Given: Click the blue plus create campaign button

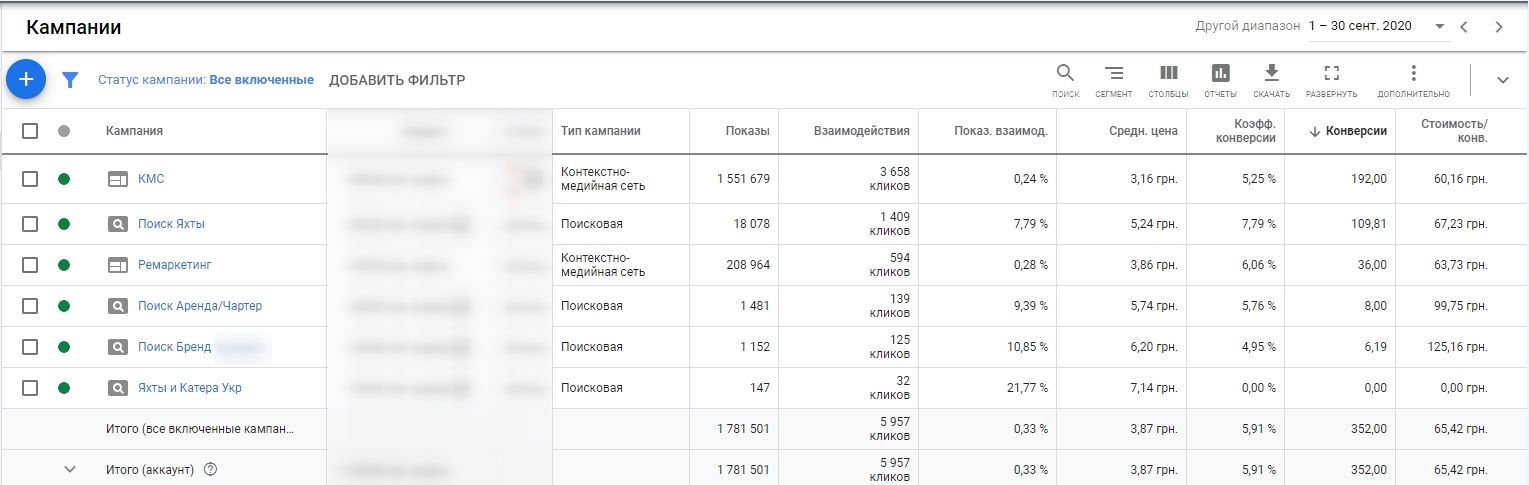Looking at the screenshot, I should (x=26, y=79).
